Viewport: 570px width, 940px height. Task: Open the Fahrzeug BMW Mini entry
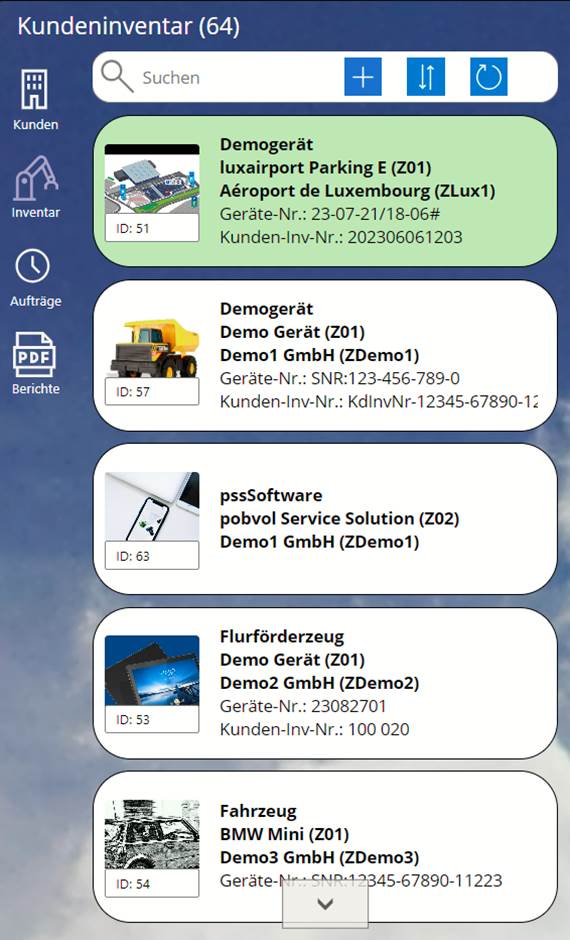tap(325, 846)
